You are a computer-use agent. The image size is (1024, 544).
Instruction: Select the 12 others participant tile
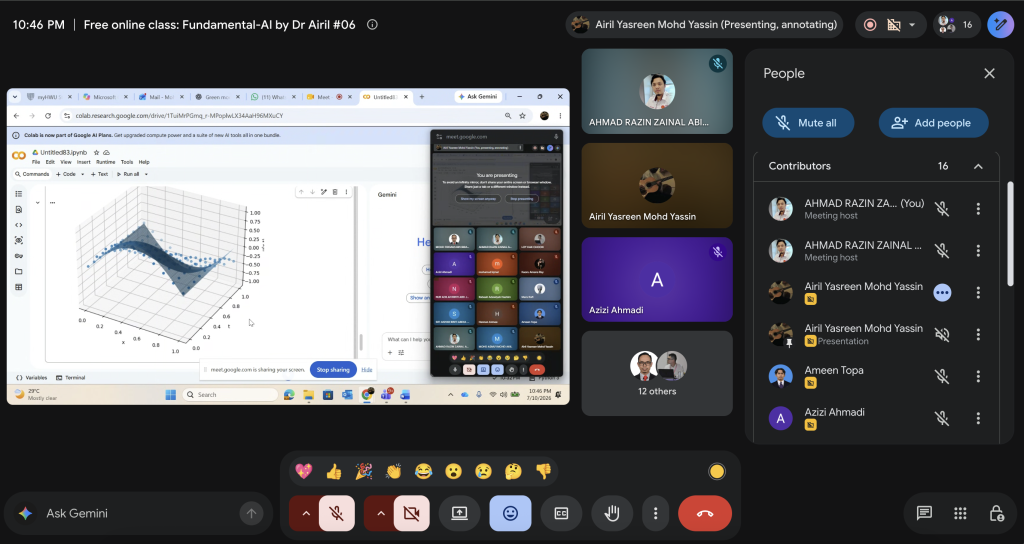point(657,373)
